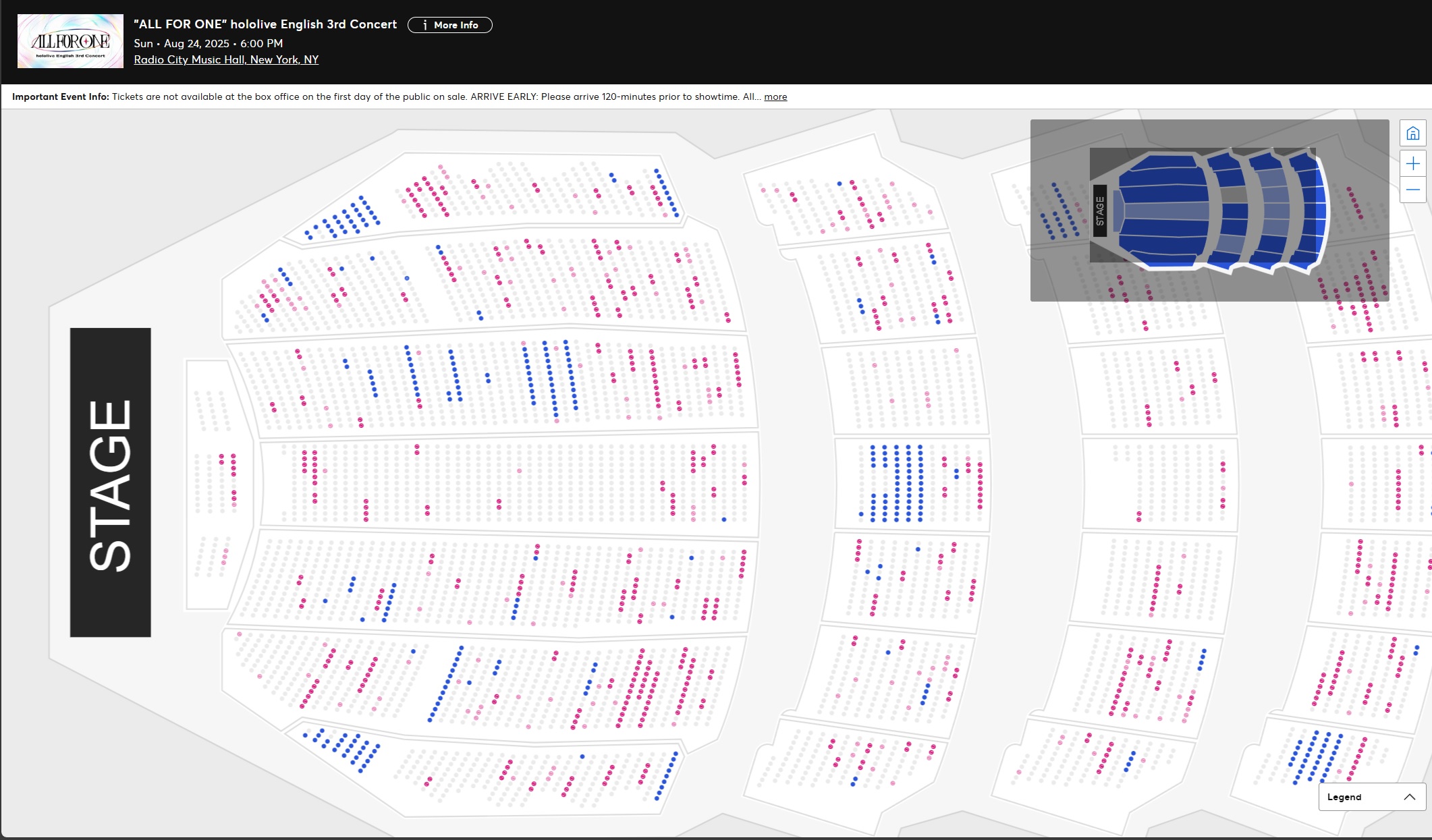This screenshot has width=1432, height=840.
Task: Click the home reset-map icon
Action: pyautogui.click(x=1412, y=133)
